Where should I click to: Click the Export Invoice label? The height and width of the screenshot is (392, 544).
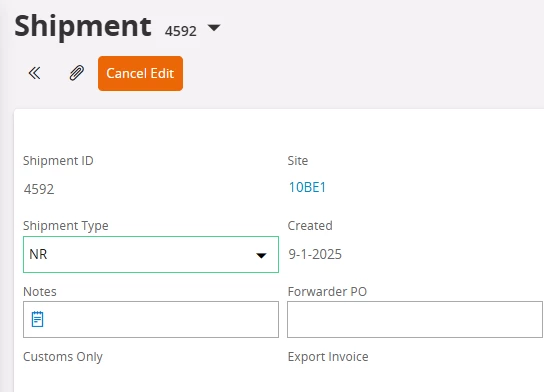point(328,357)
